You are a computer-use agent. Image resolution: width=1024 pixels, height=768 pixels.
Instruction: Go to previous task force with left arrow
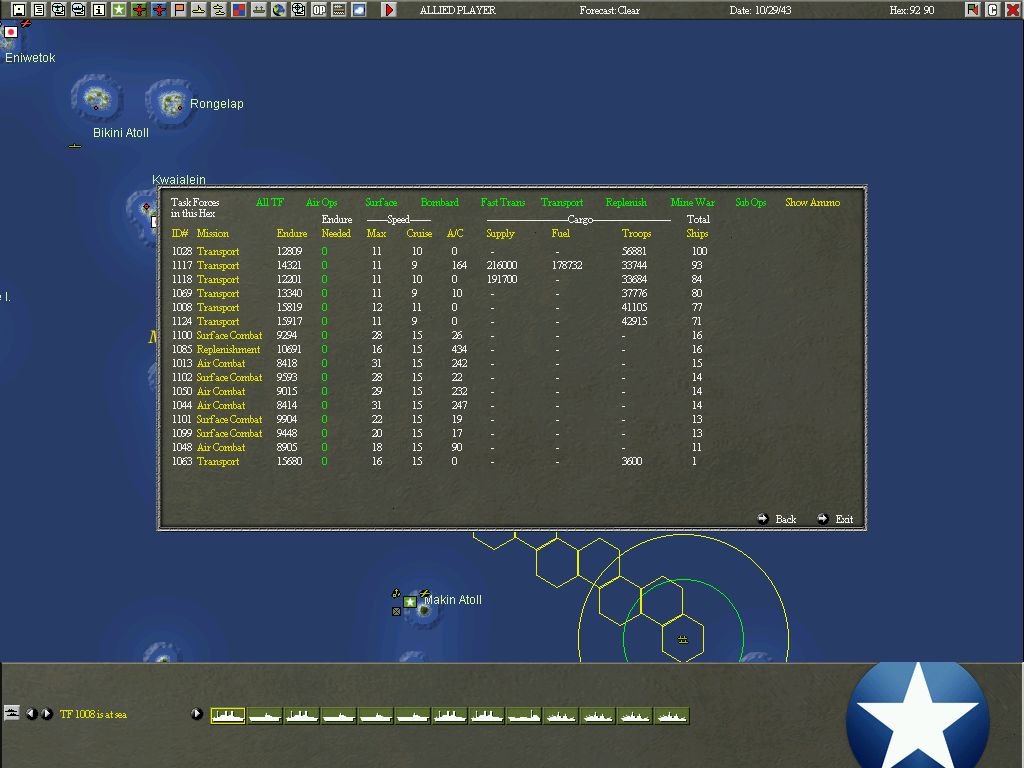(x=31, y=714)
